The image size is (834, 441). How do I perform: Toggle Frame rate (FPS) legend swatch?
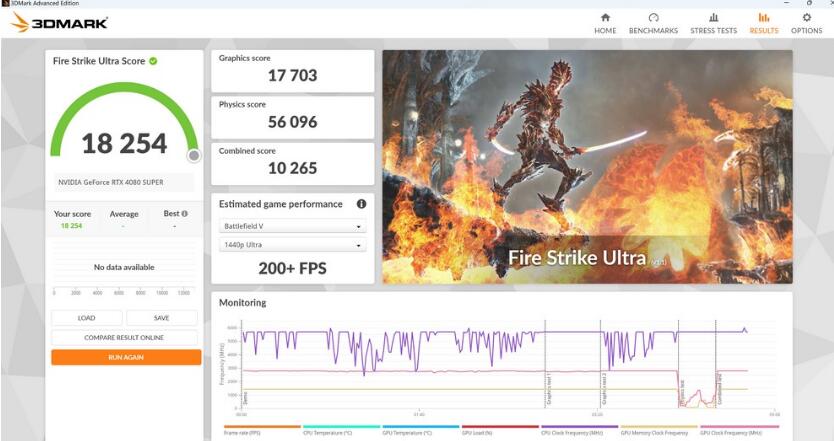[x=262, y=427]
